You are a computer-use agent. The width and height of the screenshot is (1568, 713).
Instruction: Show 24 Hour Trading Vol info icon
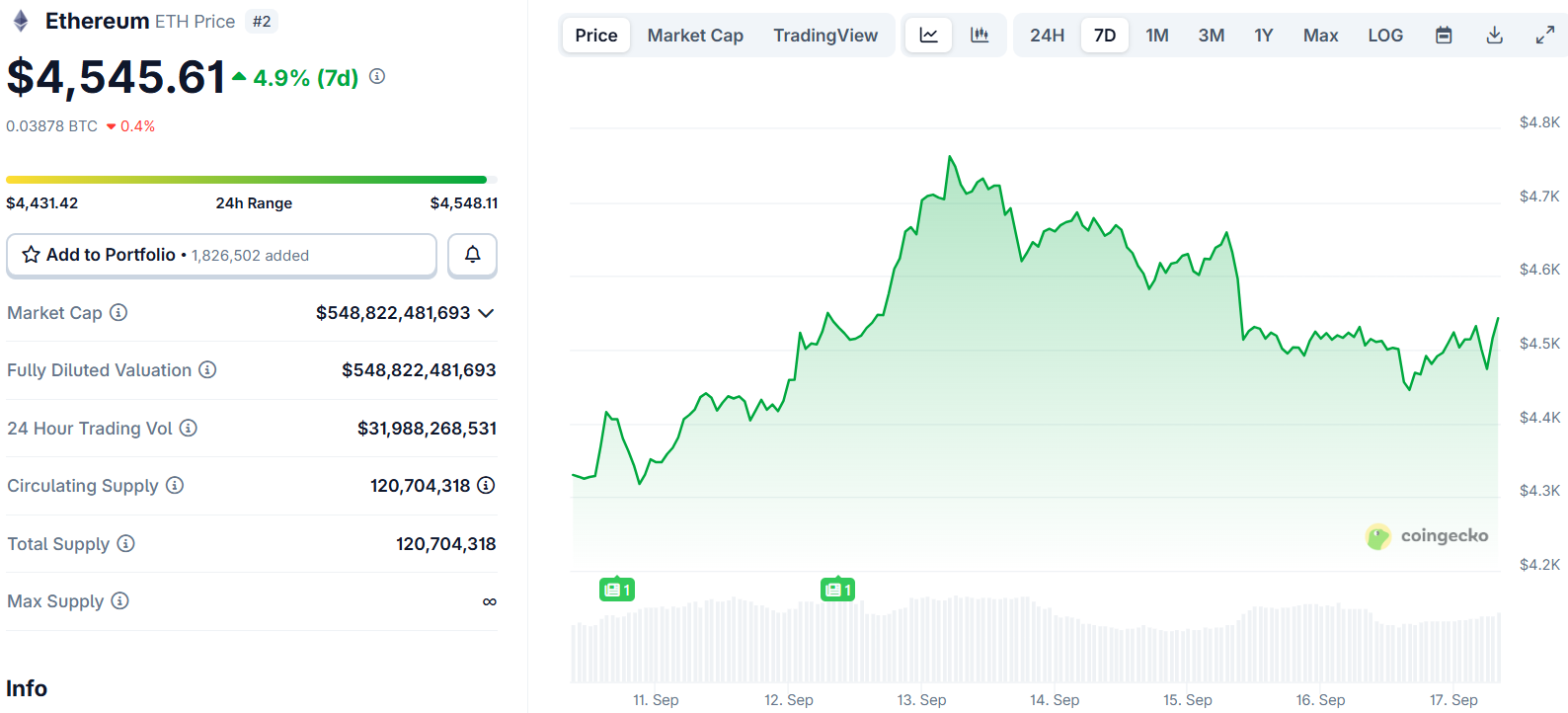pyautogui.click(x=189, y=428)
